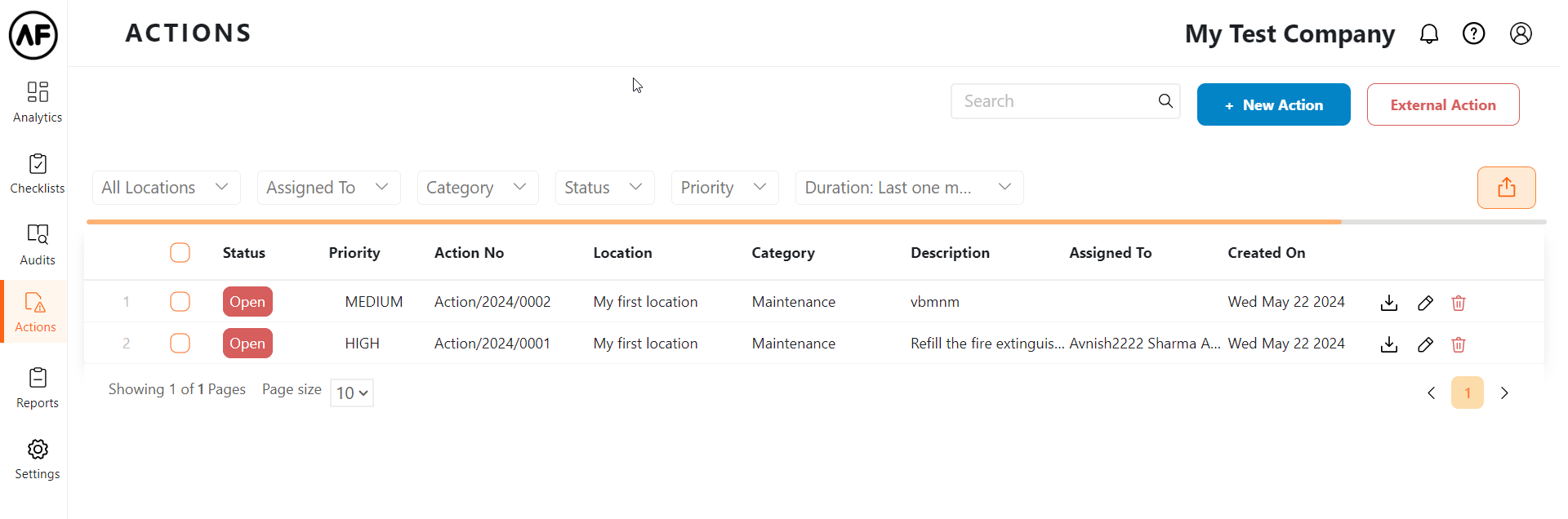
Task: Click the New Action button
Action: [x=1273, y=105]
